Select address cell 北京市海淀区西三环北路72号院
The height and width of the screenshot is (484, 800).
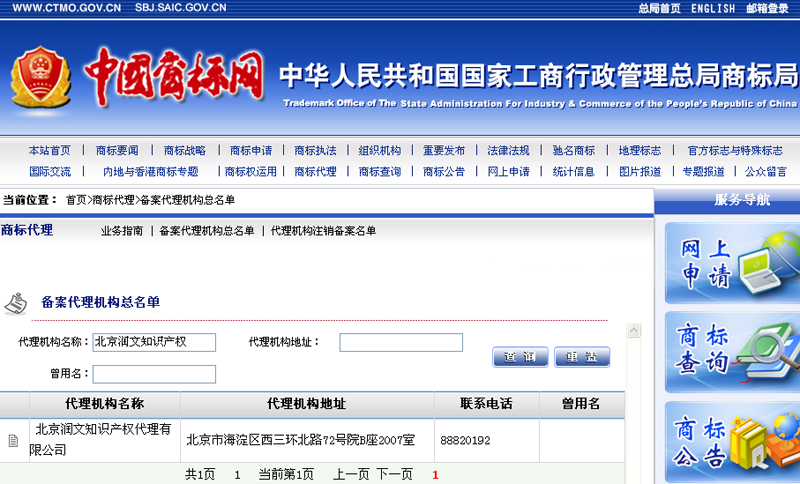301,440
